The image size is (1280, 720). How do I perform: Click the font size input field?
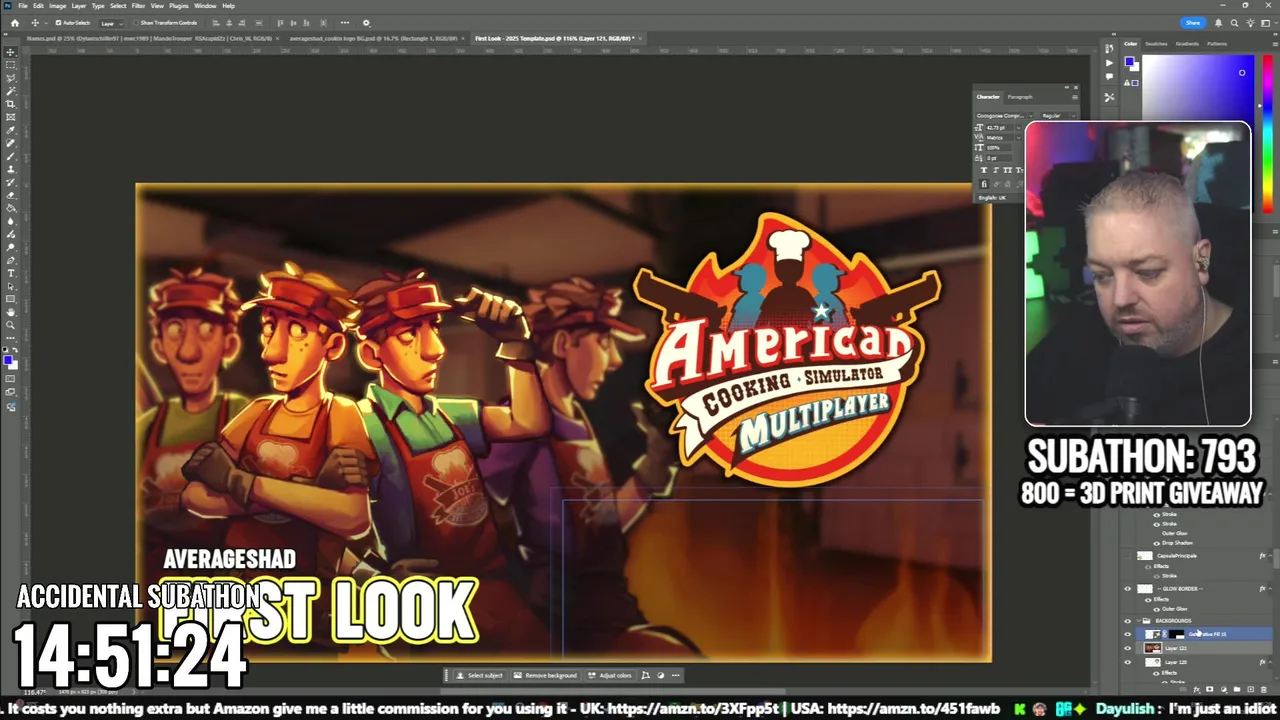[998, 128]
